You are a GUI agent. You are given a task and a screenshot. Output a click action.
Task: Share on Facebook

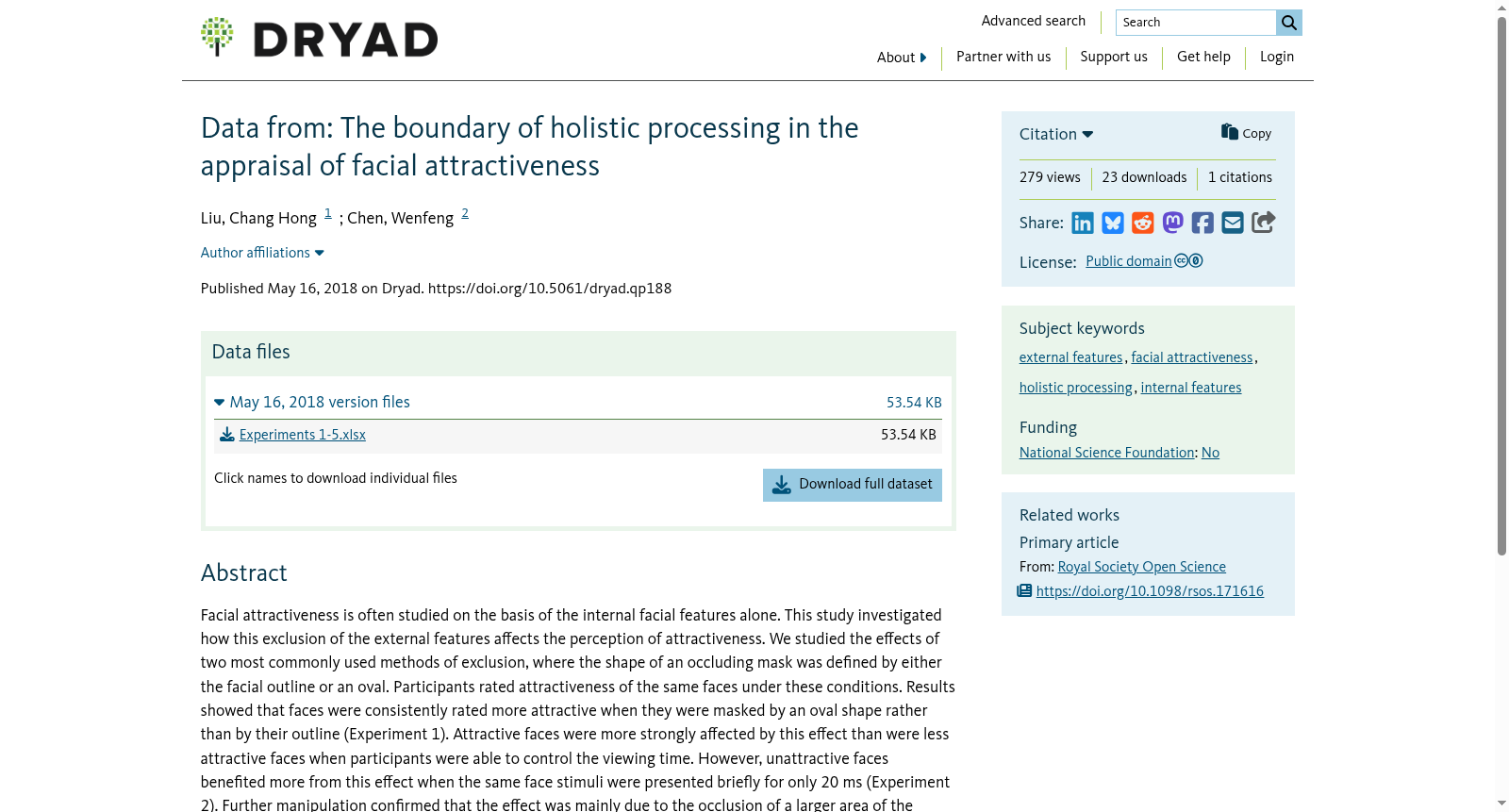(1202, 223)
